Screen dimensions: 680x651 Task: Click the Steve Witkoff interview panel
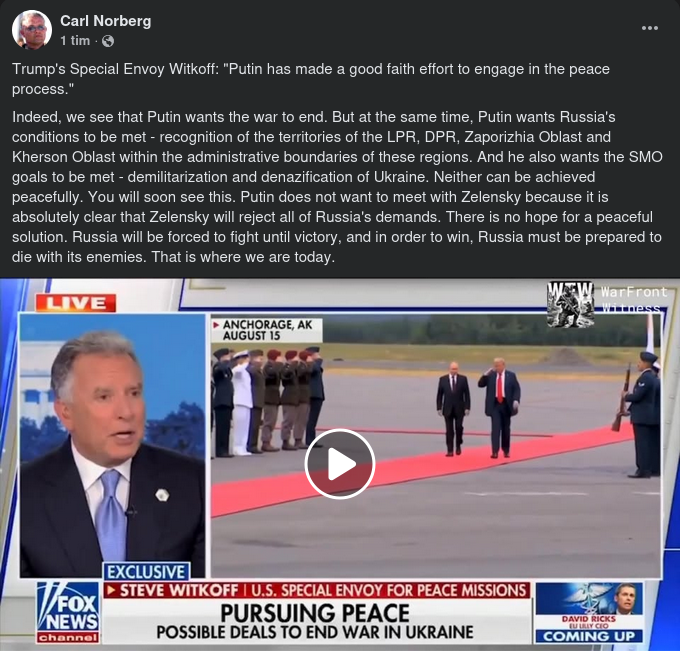click(x=112, y=445)
